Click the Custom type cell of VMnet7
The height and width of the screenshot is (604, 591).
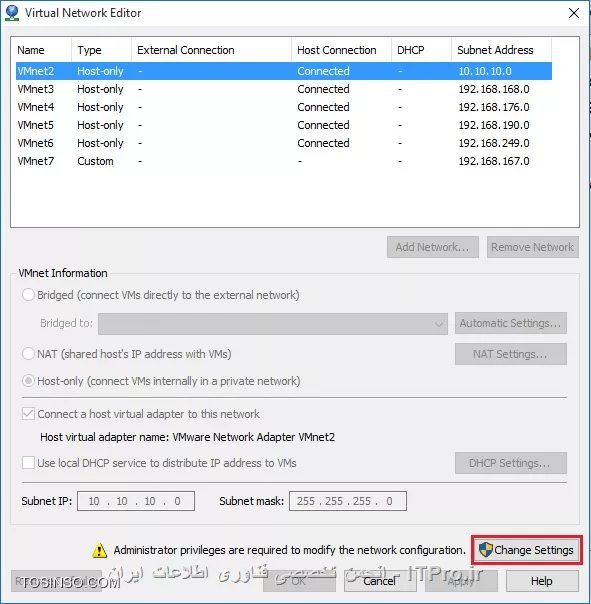(x=95, y=161)
